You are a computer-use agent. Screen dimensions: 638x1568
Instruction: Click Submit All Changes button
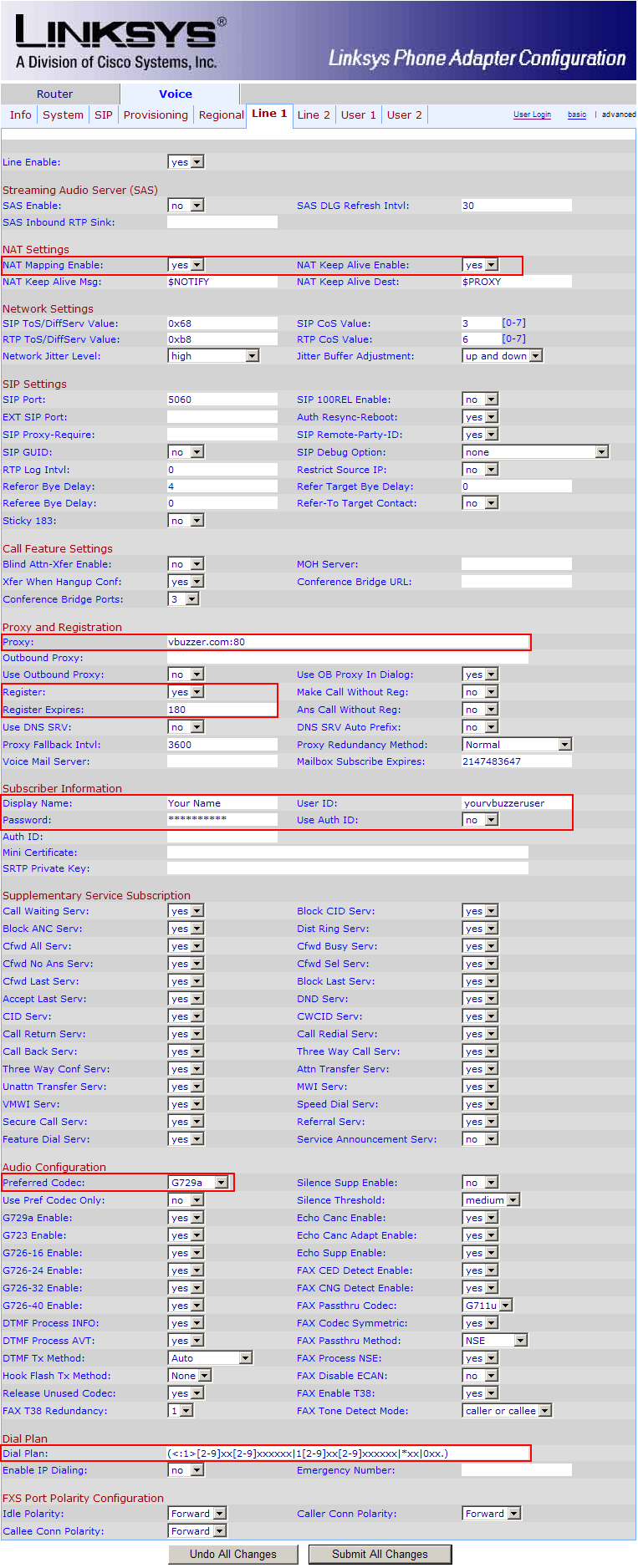point(380,1555)
